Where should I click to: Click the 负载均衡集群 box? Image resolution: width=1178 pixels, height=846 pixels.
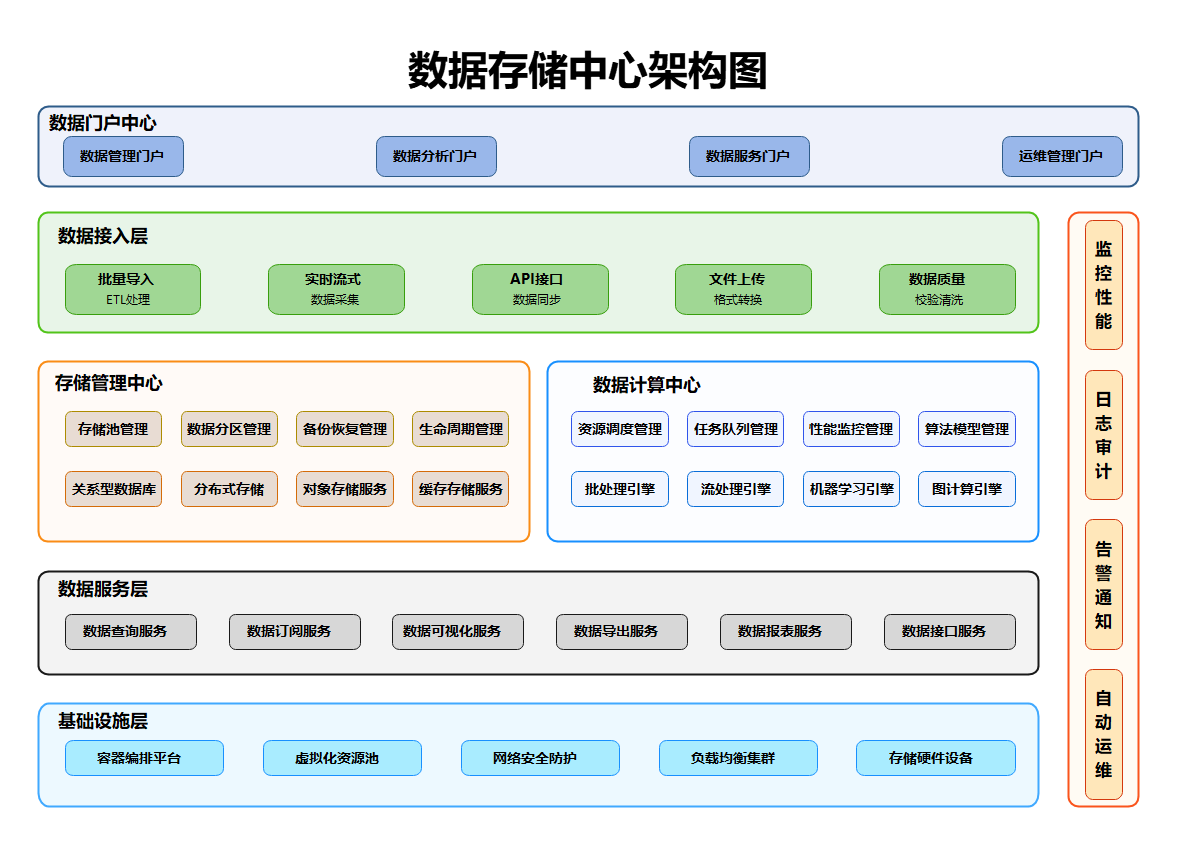(x=738, y=758)
